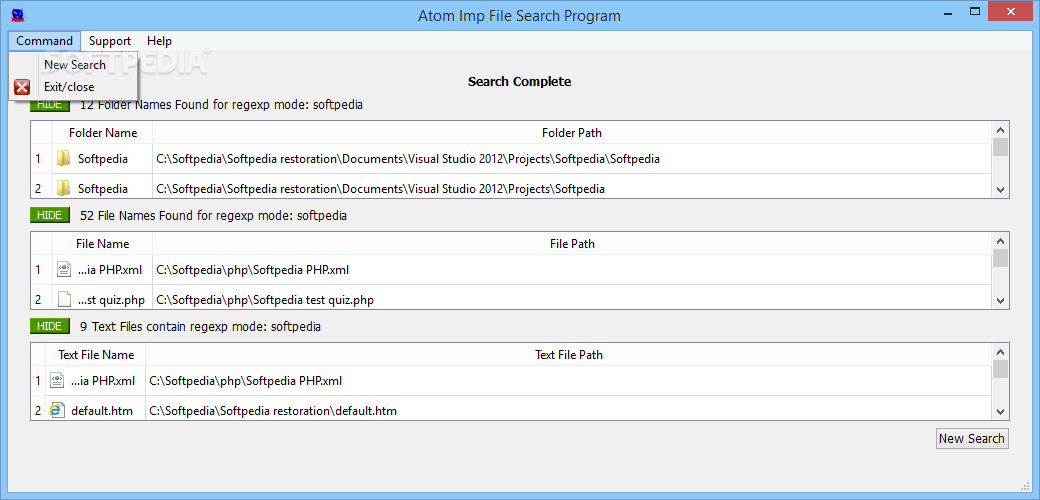Select Softpedia PHP.xml text file path
The width and height of the screenshot is (1040, 500).
pyautogui.click(x=245, y=381)
